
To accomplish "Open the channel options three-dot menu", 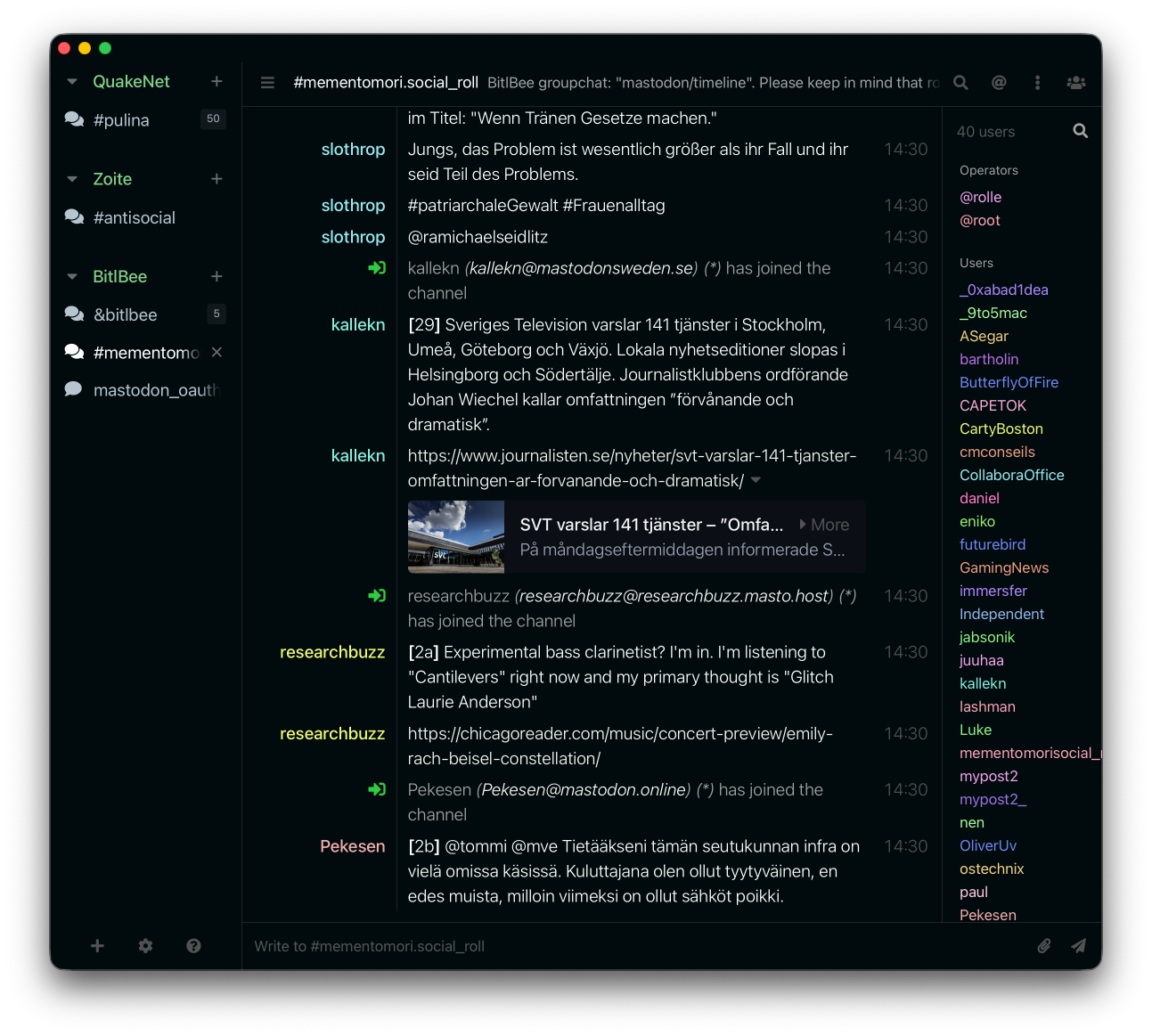I will coord(1037,83).
